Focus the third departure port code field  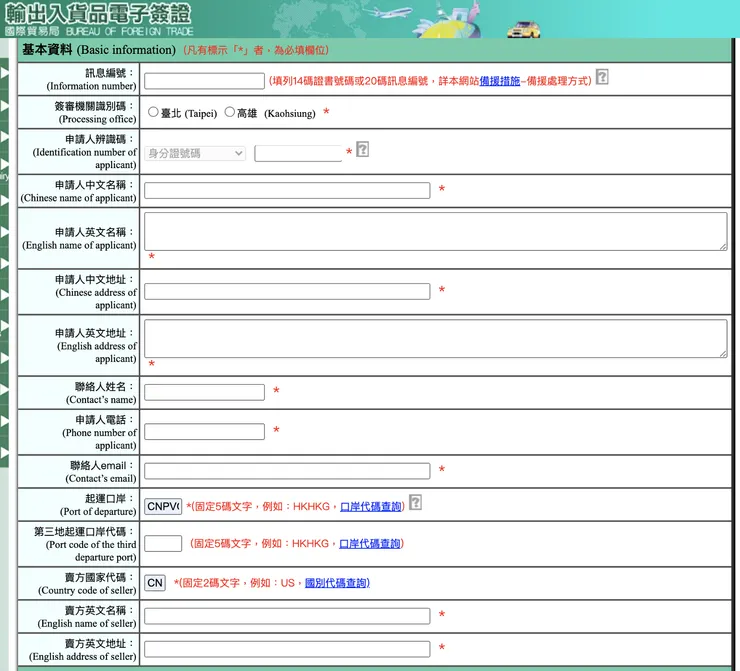click(163, 543)
